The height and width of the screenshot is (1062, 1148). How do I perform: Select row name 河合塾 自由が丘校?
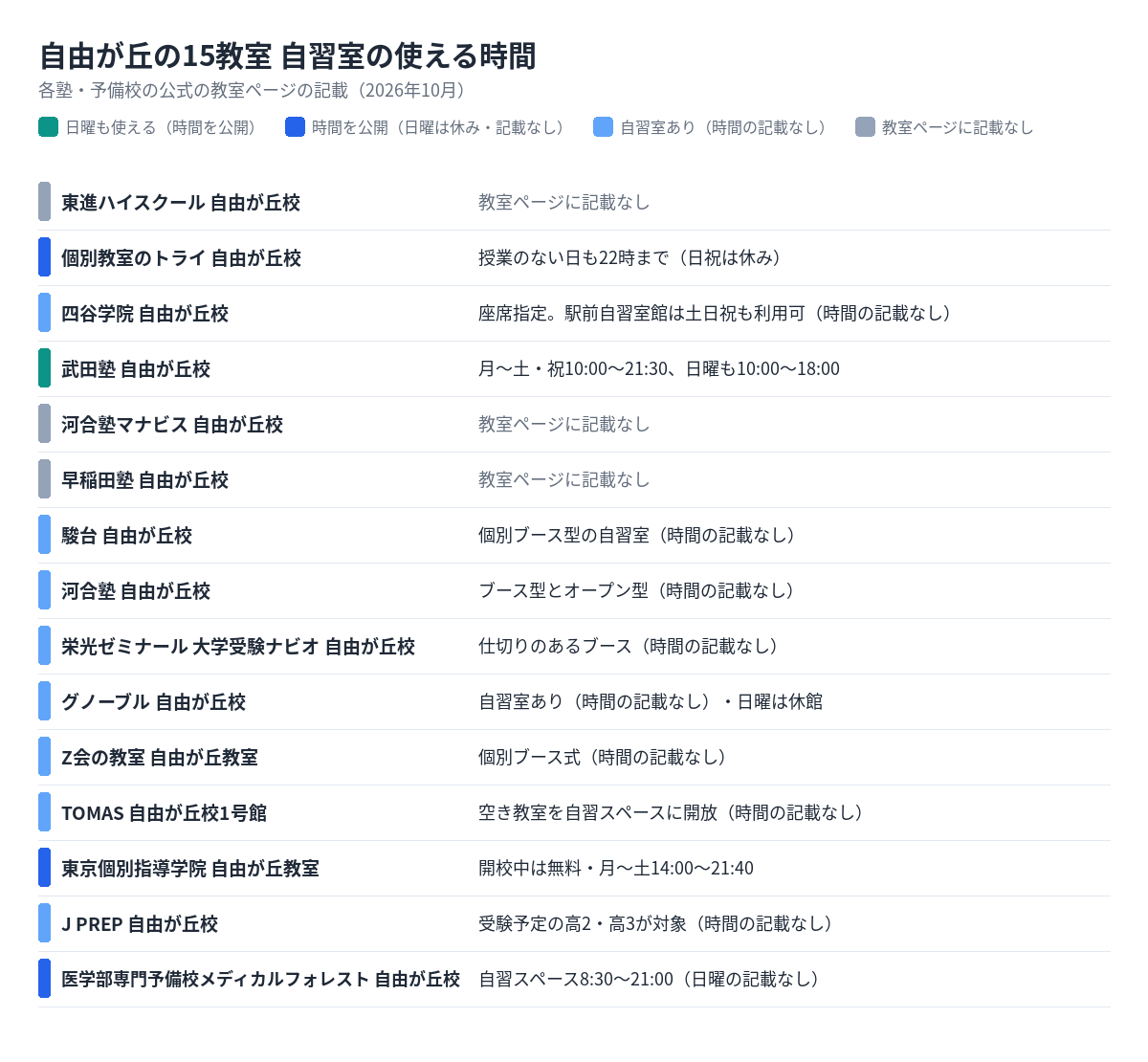[136, 590]
